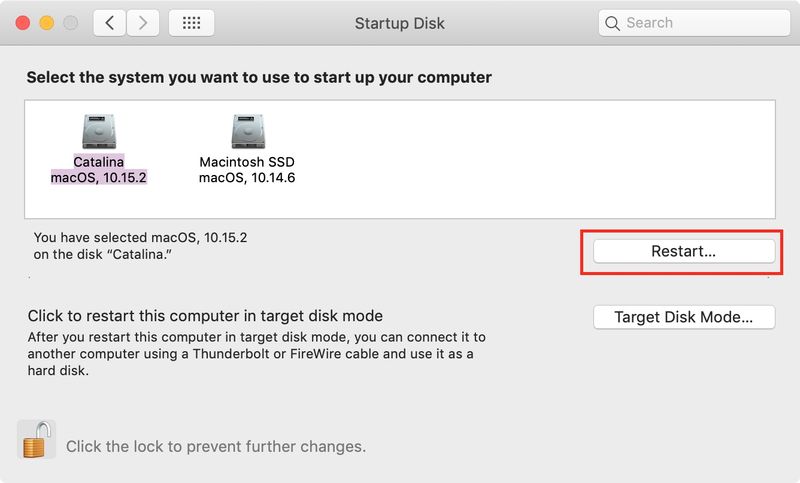
Task: Show all preferences via grid icon
Action: (x=191, y=23)
